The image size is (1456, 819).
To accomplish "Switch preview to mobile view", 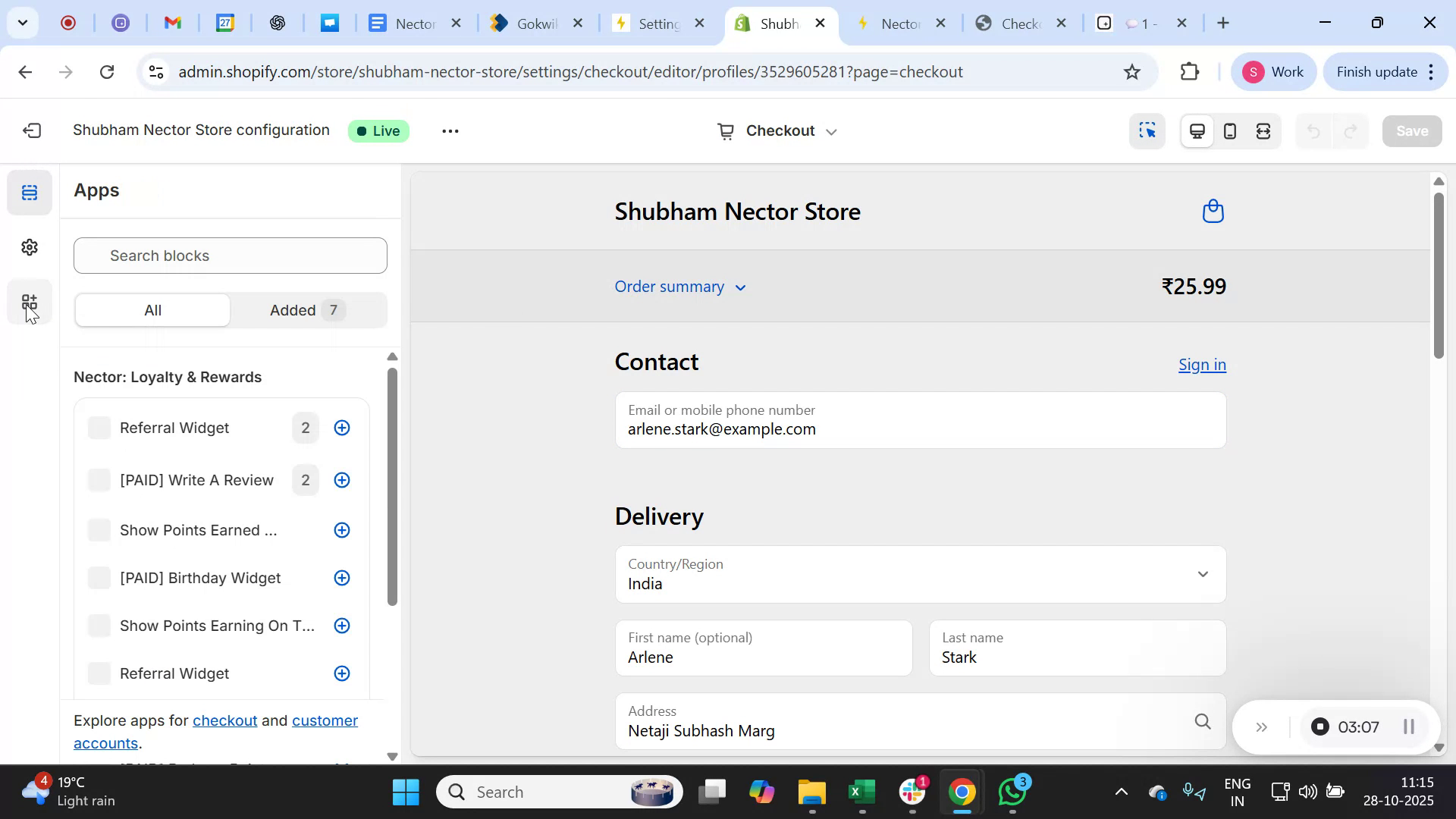I will coord(1229,130).
